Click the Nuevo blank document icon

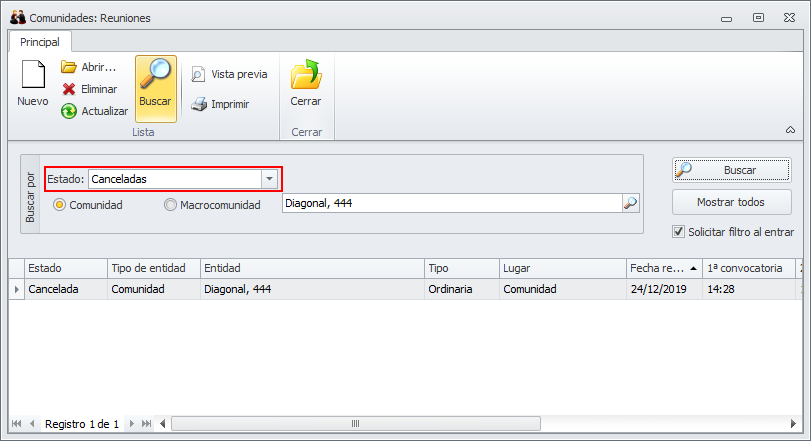pyautogui.click(x=33, y=75)
